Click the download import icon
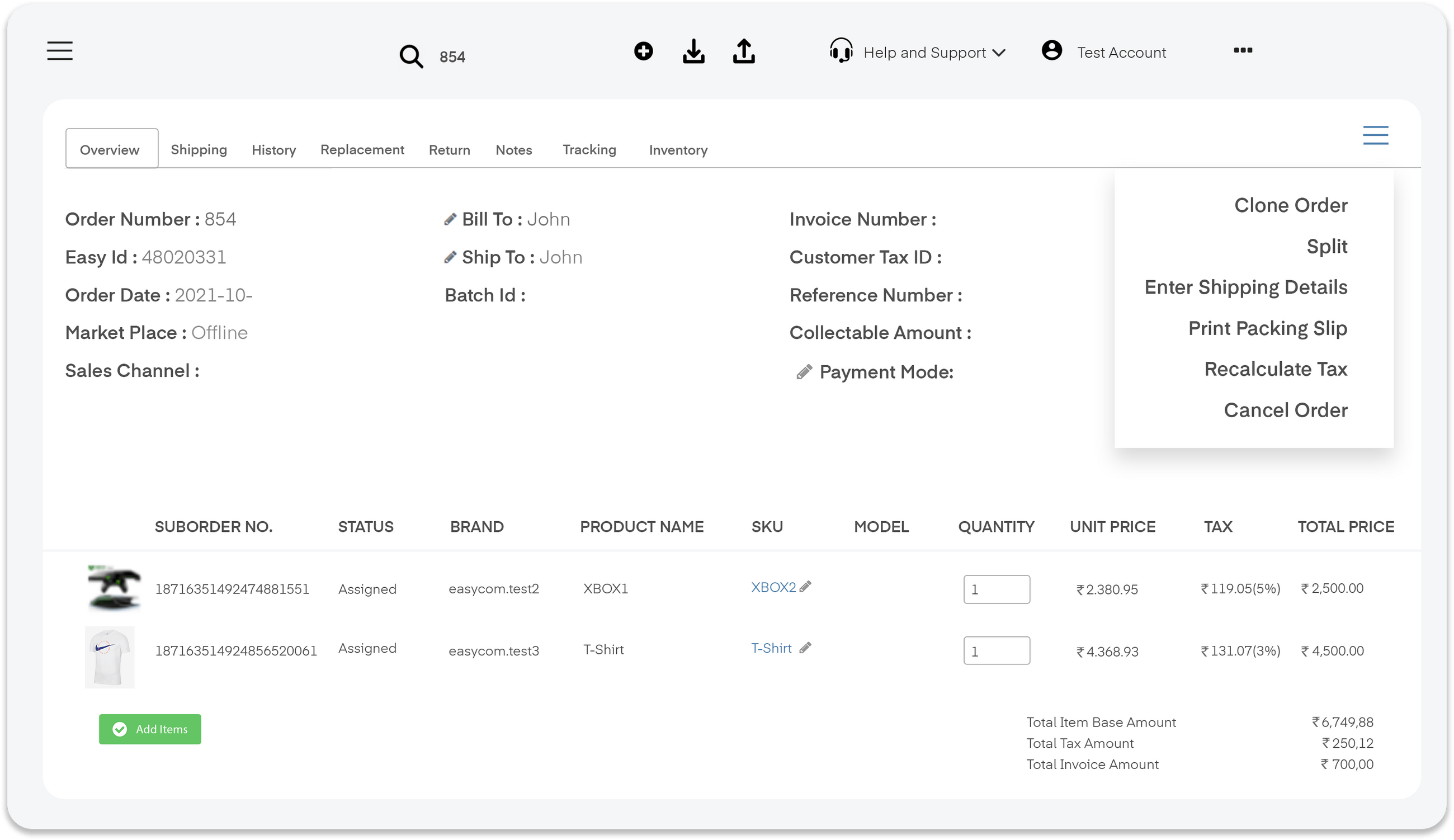 pos(693,51)
